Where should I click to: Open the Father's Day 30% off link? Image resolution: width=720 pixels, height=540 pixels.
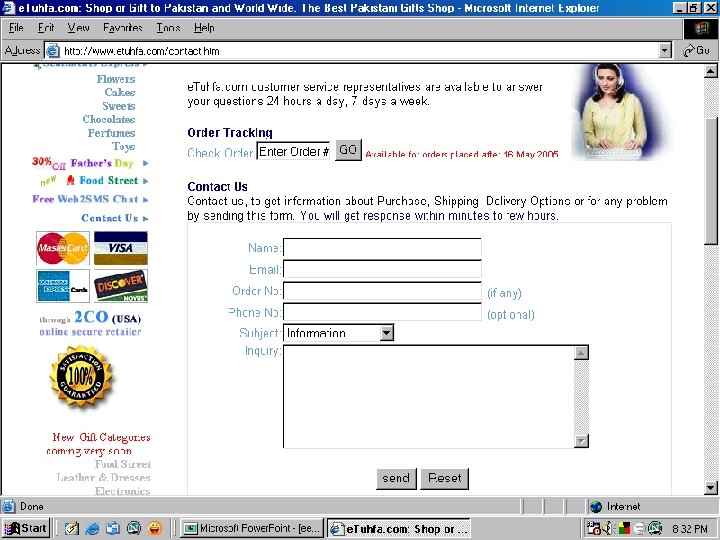[x=90, y=163]
